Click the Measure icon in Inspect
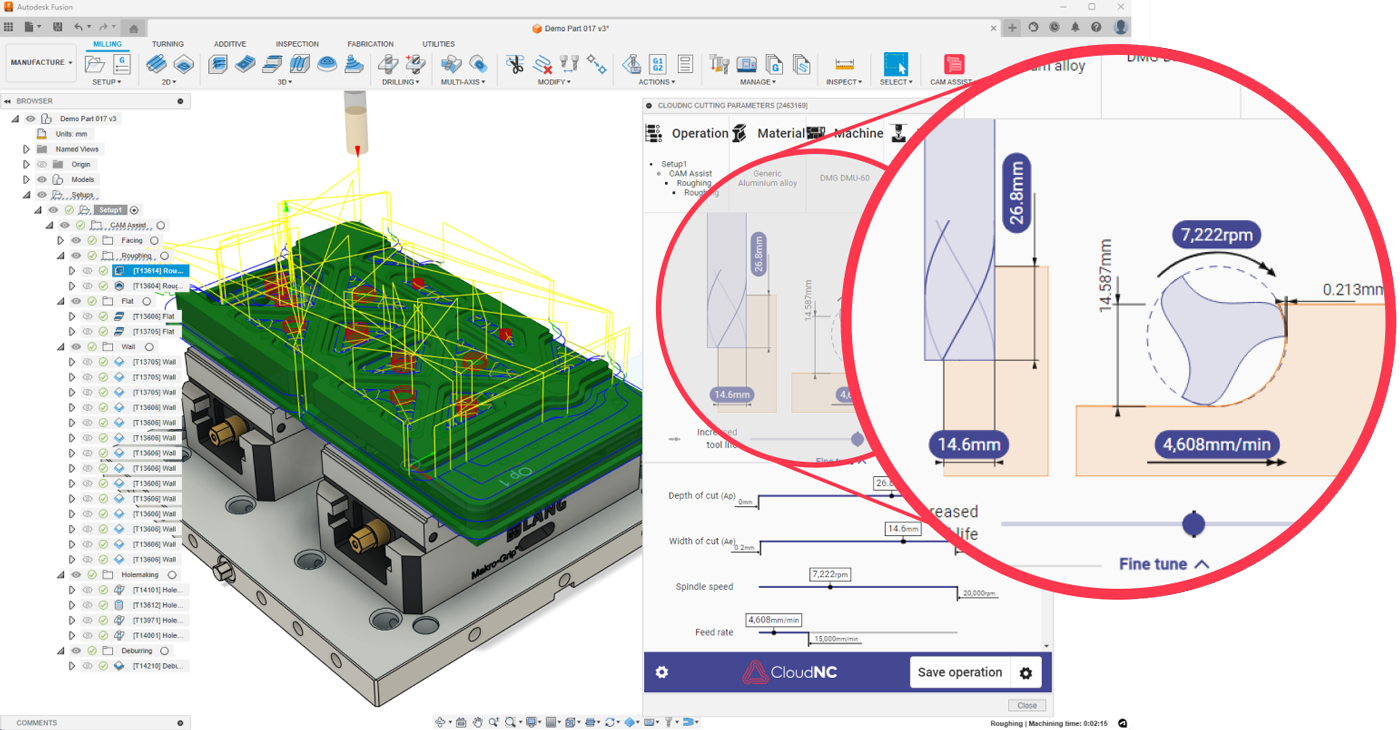 [x=844, y=64]
